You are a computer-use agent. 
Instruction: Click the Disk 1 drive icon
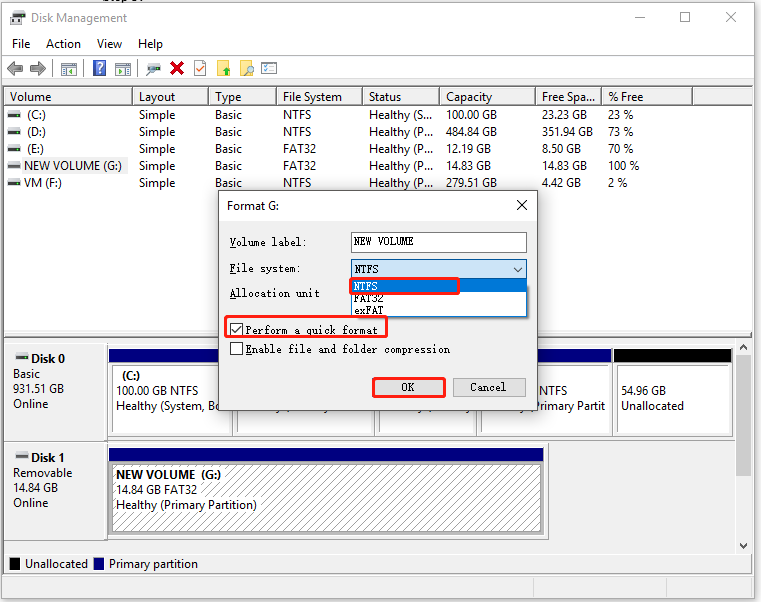(22, 456)
